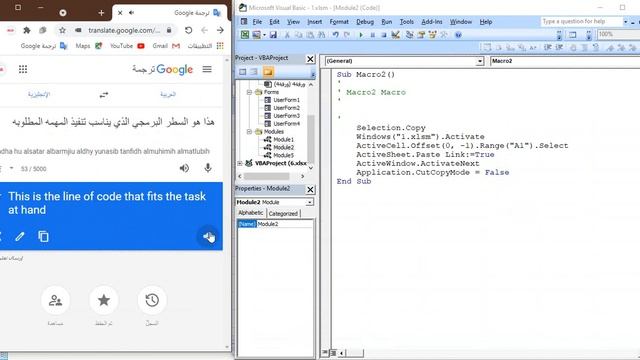Open the View menu
Image resolution: width=640 pixels, height=360 pixels.
pyautogui.click(x=293, y=22)
